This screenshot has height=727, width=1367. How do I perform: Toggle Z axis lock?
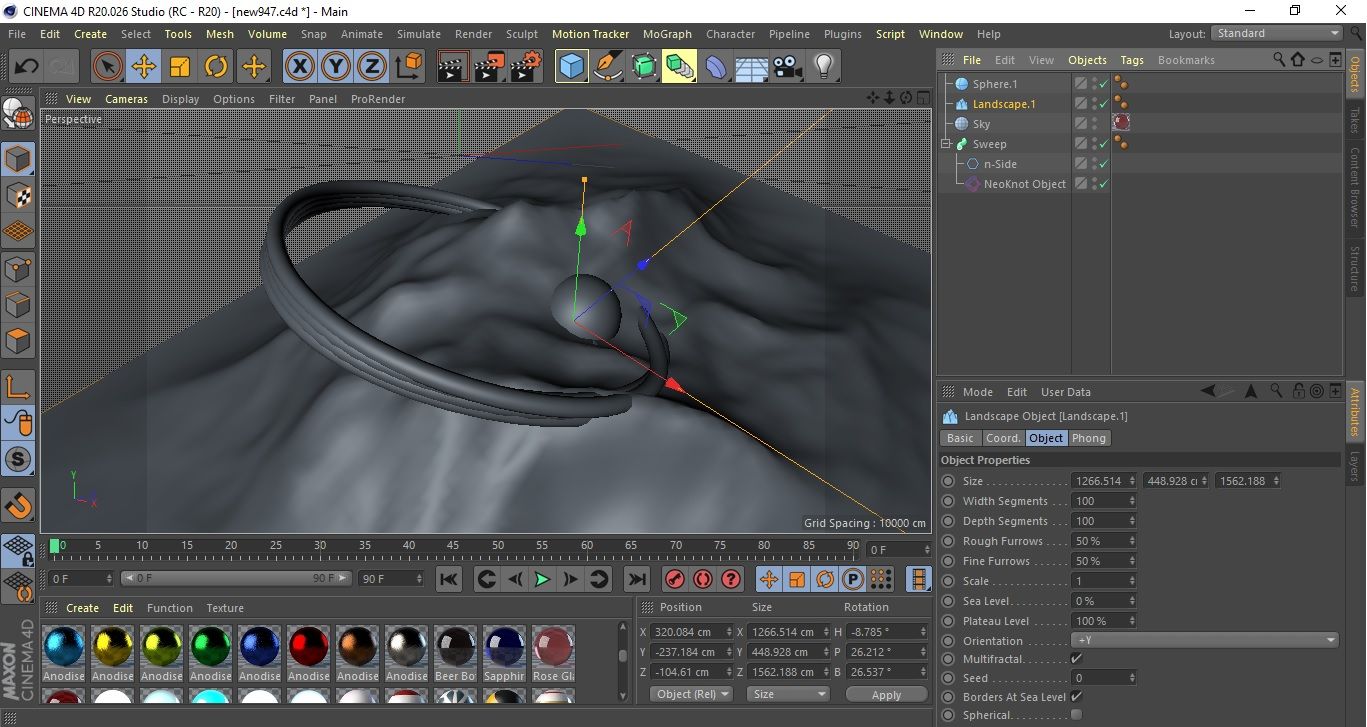pyautogui.click(x=371, y=67)
